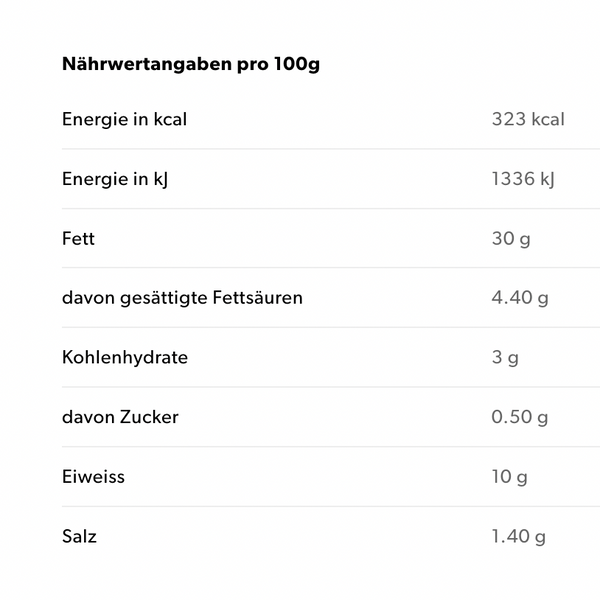Click the word Fettsäuren in the table
The height and width of the screenshot is (600, 600).
point(258,298)
